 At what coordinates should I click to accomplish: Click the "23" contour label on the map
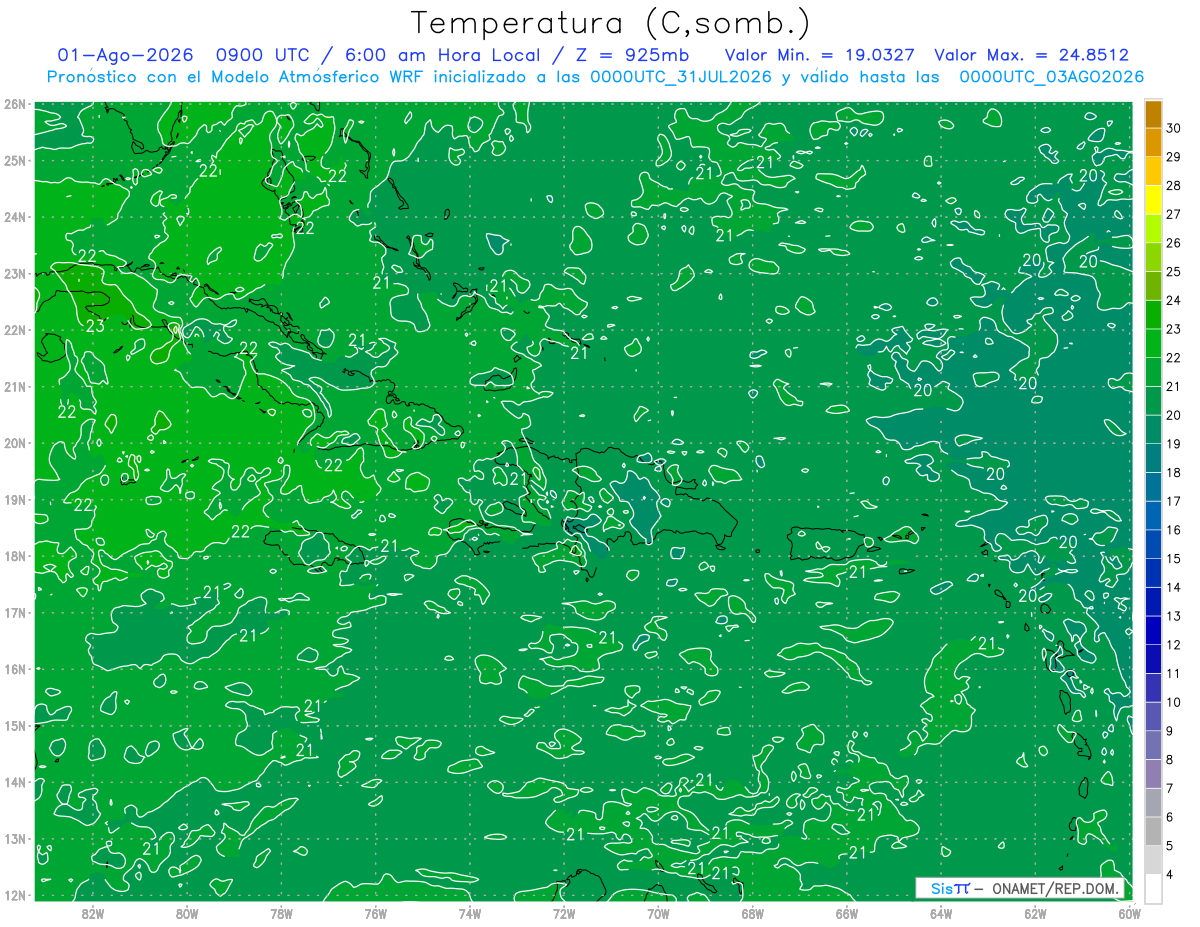click(x=96, y=325)
